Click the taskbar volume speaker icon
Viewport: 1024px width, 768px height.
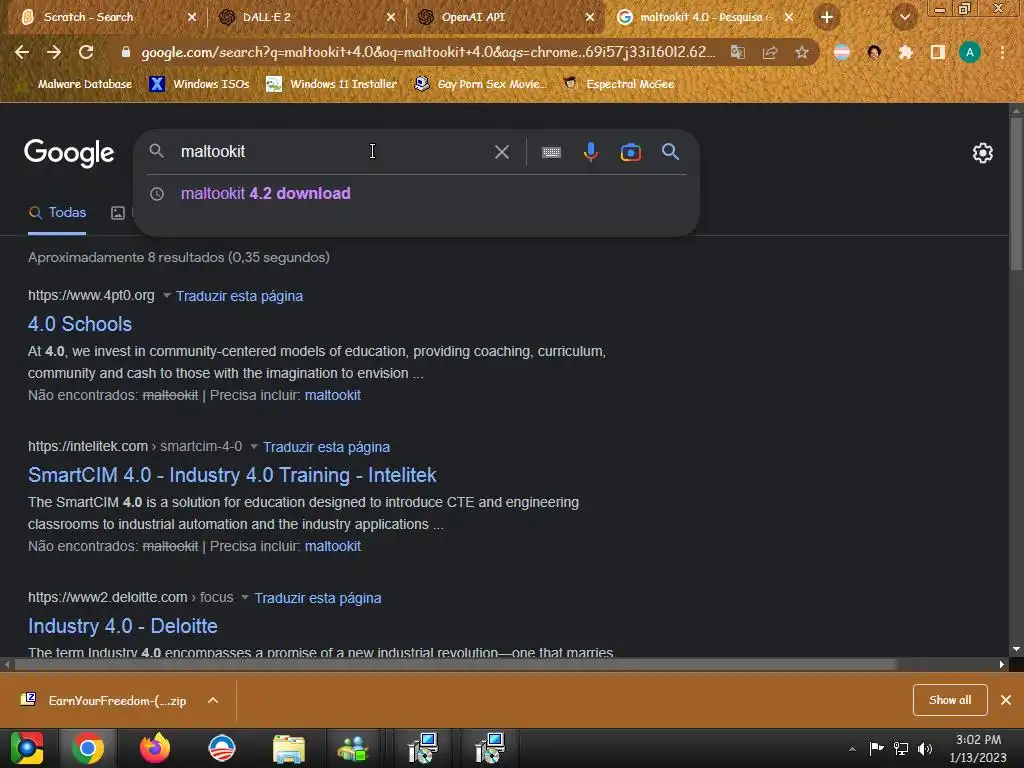pos(925,748)
